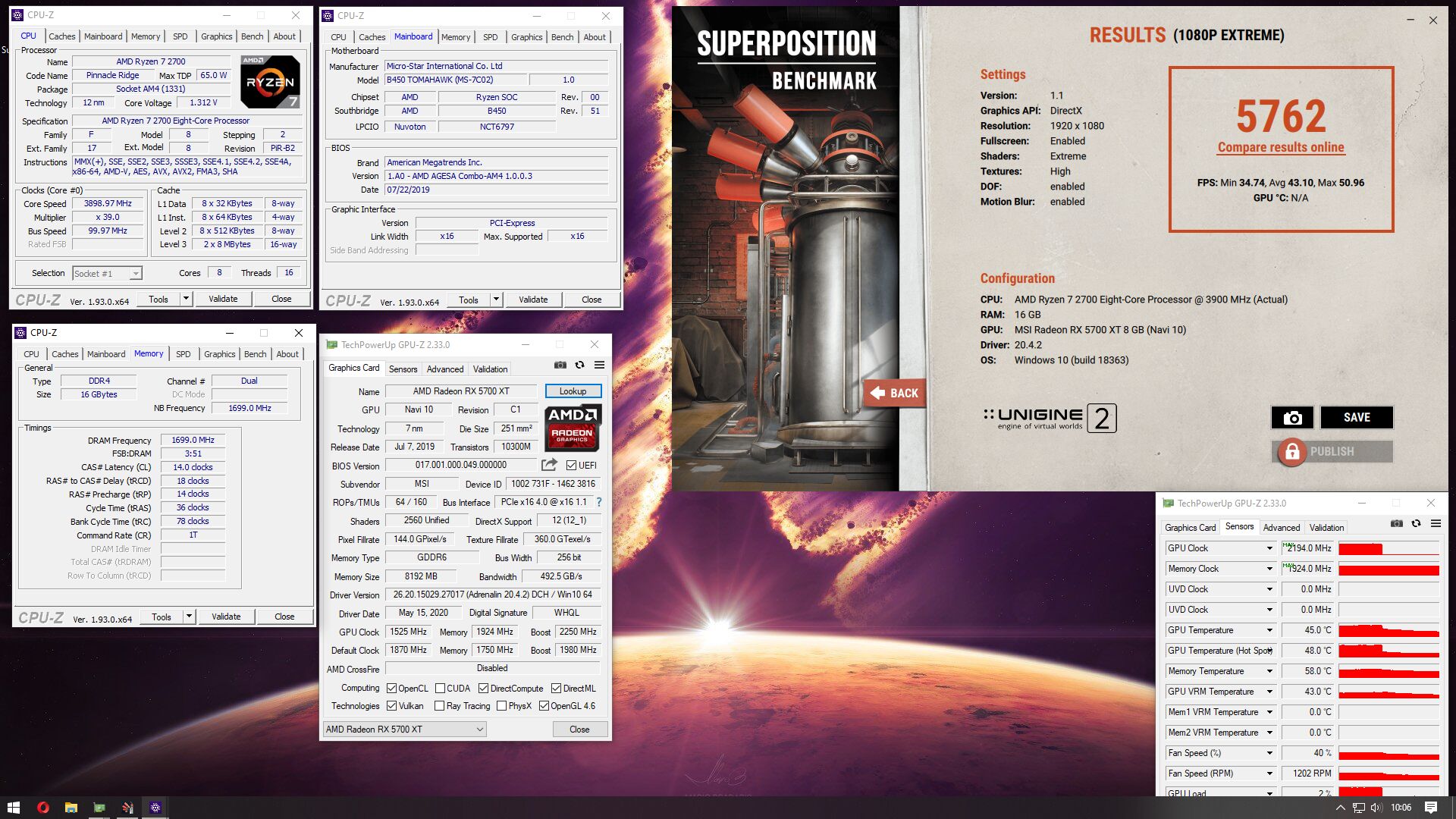Toggle the OpenCL checkbox
The image size is (1456, 819).
point(392,689)
